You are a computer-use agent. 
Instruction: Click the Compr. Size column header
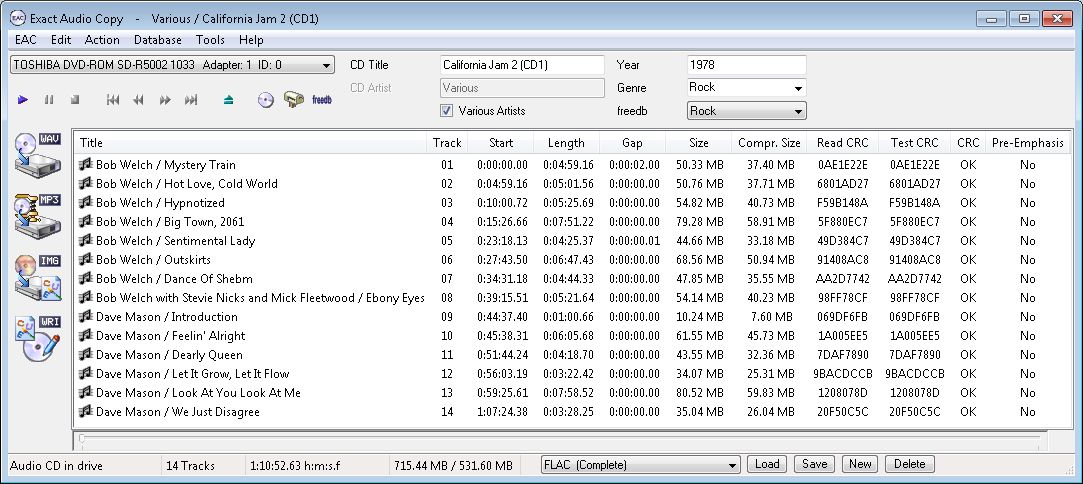click(x=769, y=143)
